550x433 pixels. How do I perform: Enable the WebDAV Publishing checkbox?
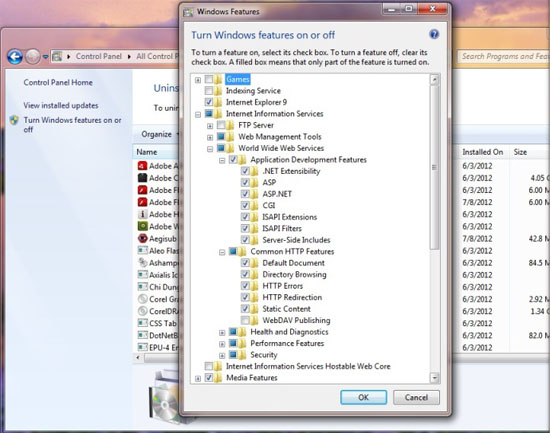[245, 320]
